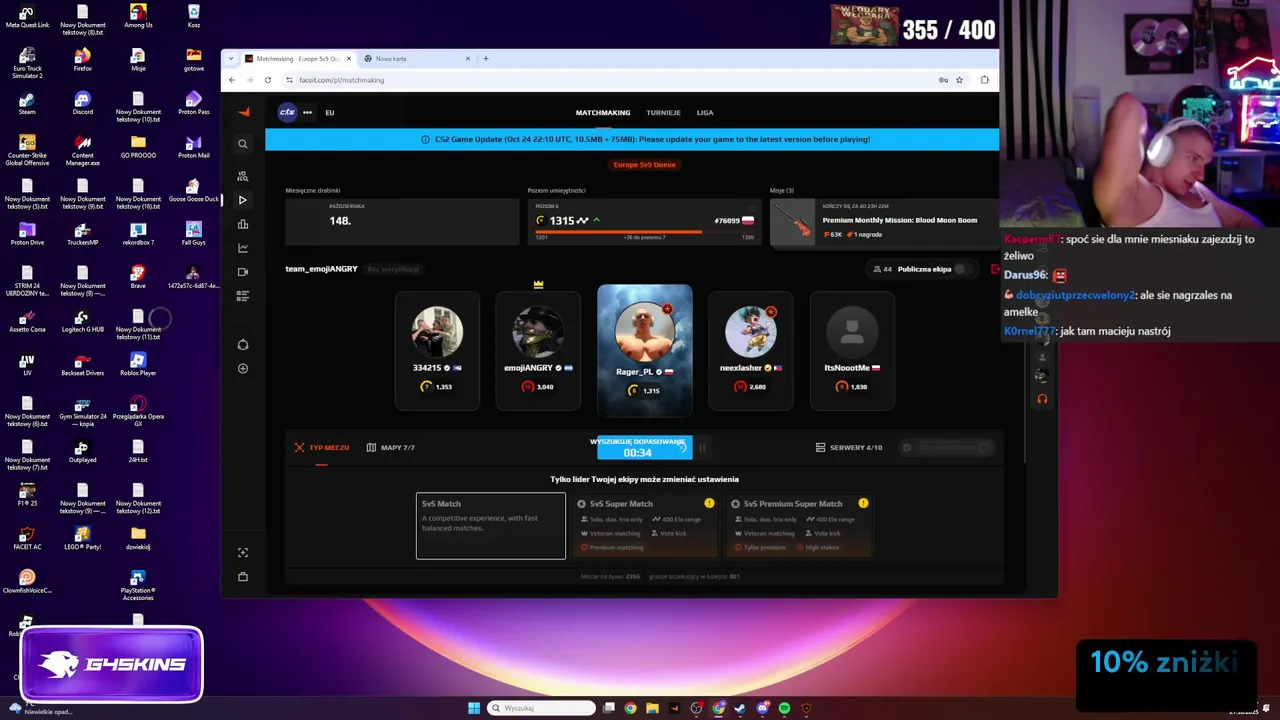
Task: Open Firefox desktop shortcut
Action: tap(83, 59)
